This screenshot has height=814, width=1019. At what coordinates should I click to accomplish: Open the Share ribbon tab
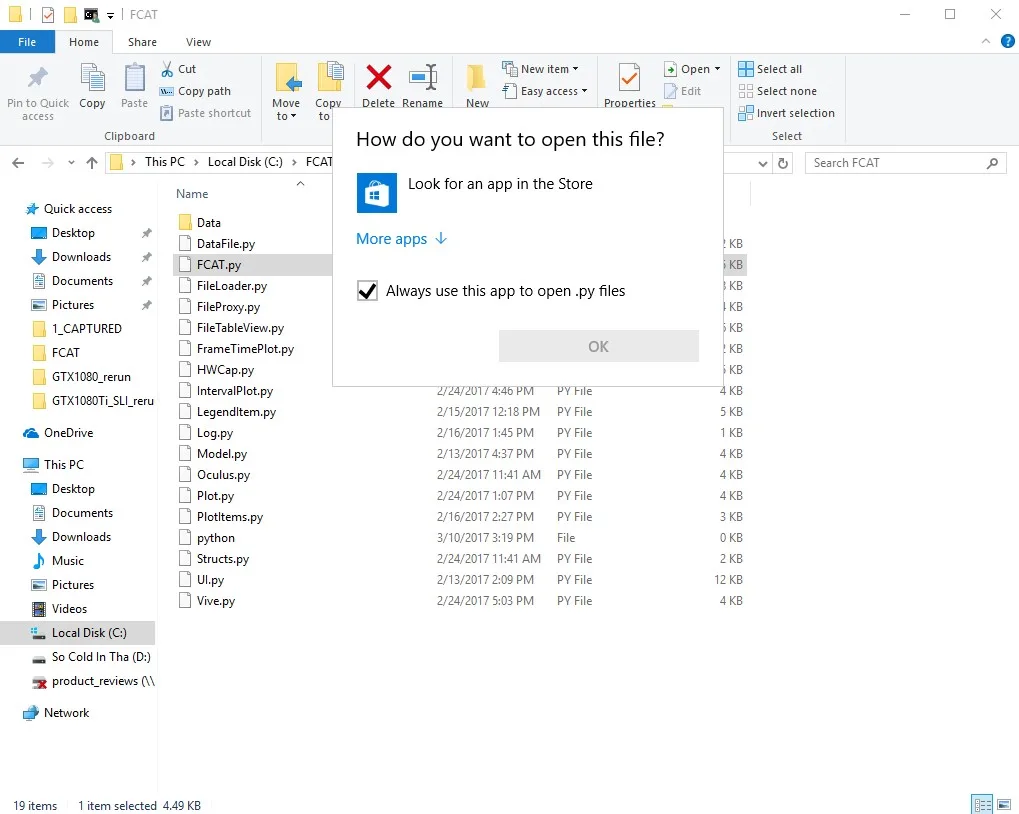point(142,42)
